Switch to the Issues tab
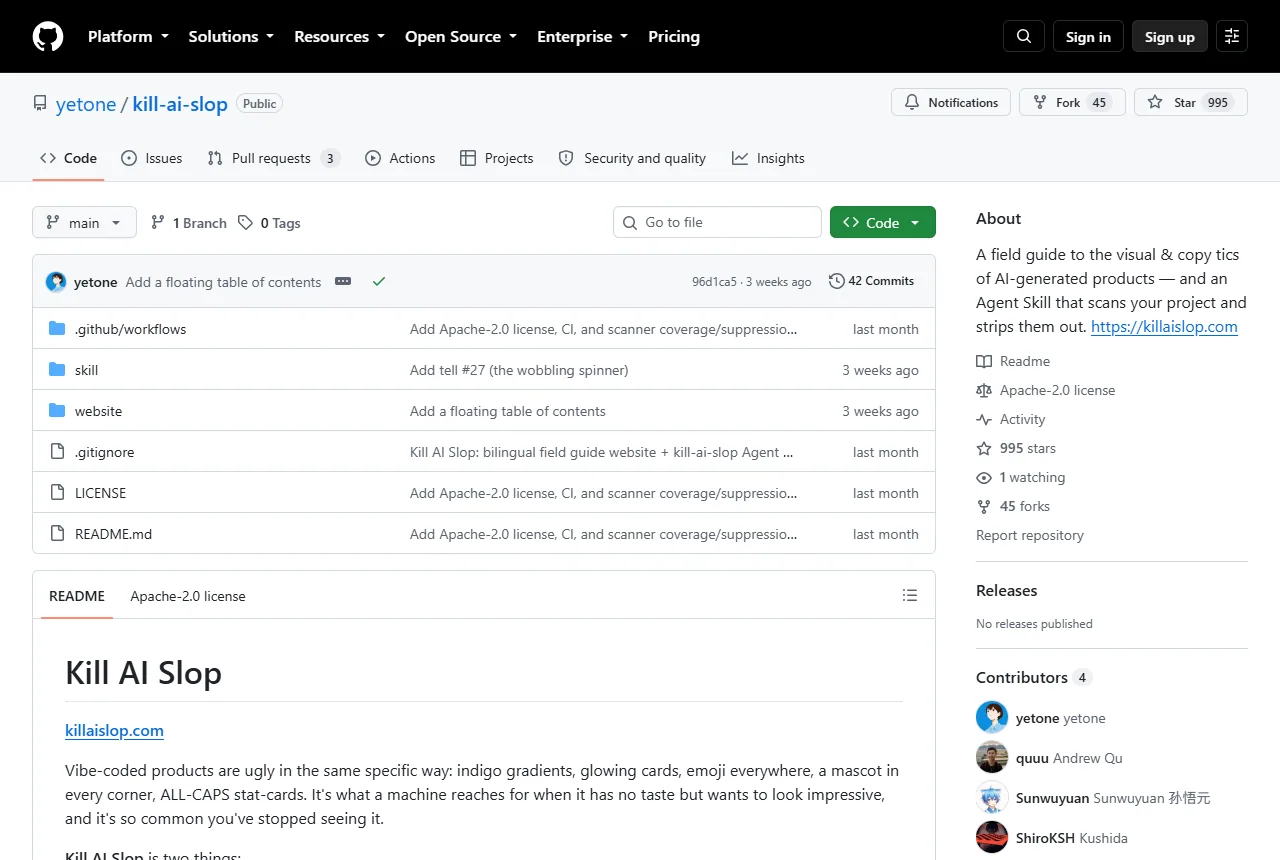Screen dimensions: 1280x860 151,158
